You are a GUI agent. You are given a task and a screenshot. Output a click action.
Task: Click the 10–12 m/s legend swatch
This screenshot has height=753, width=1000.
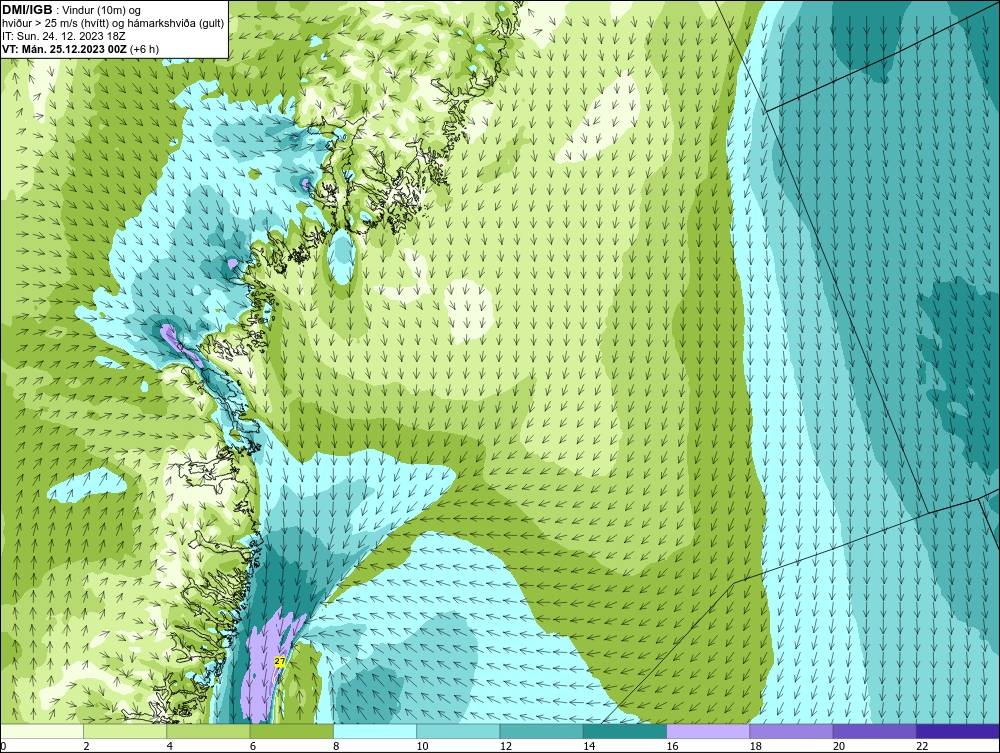(458, 731)
